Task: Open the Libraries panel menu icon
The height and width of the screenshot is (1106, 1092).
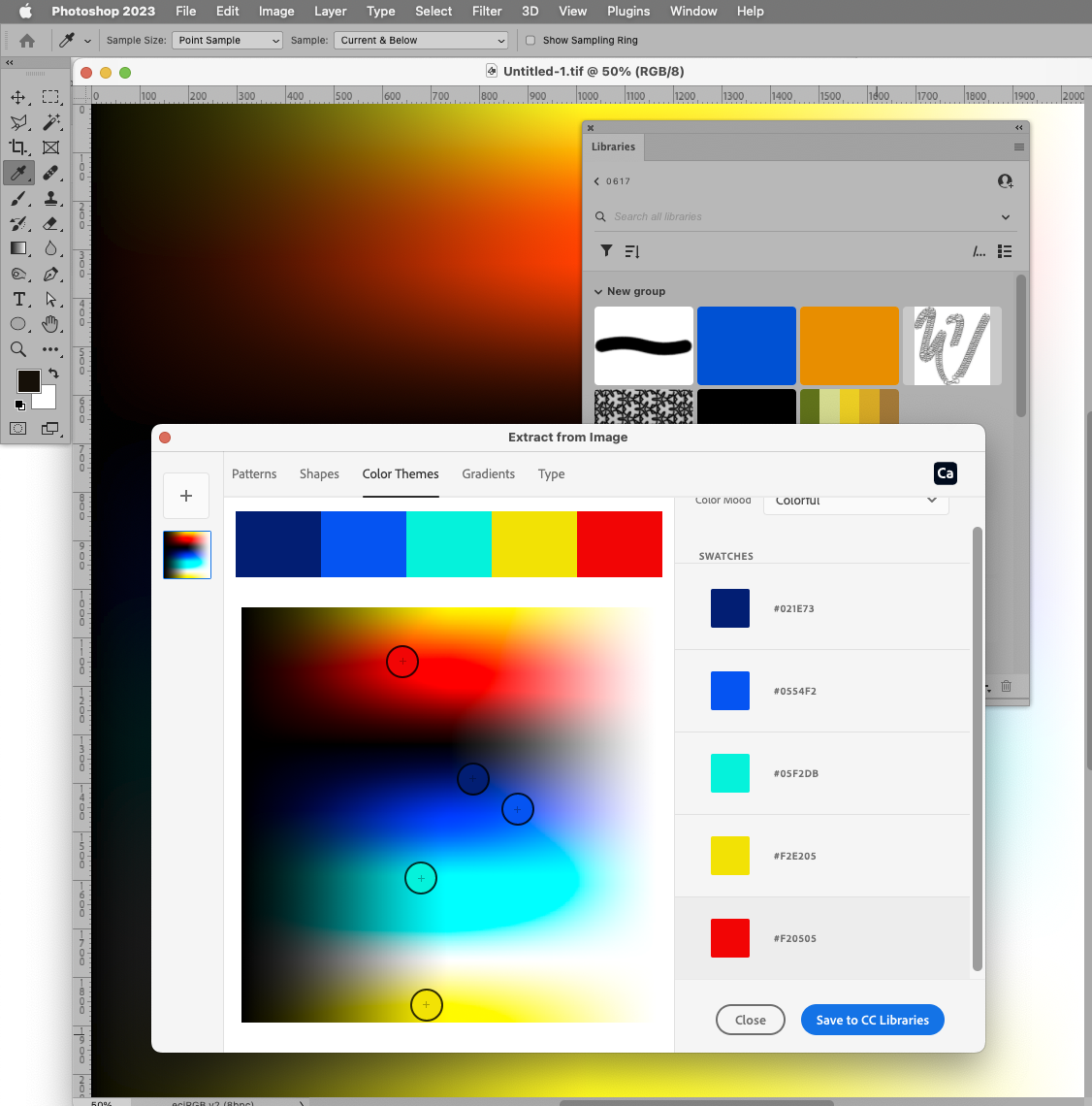Action: click(1018, 146)
